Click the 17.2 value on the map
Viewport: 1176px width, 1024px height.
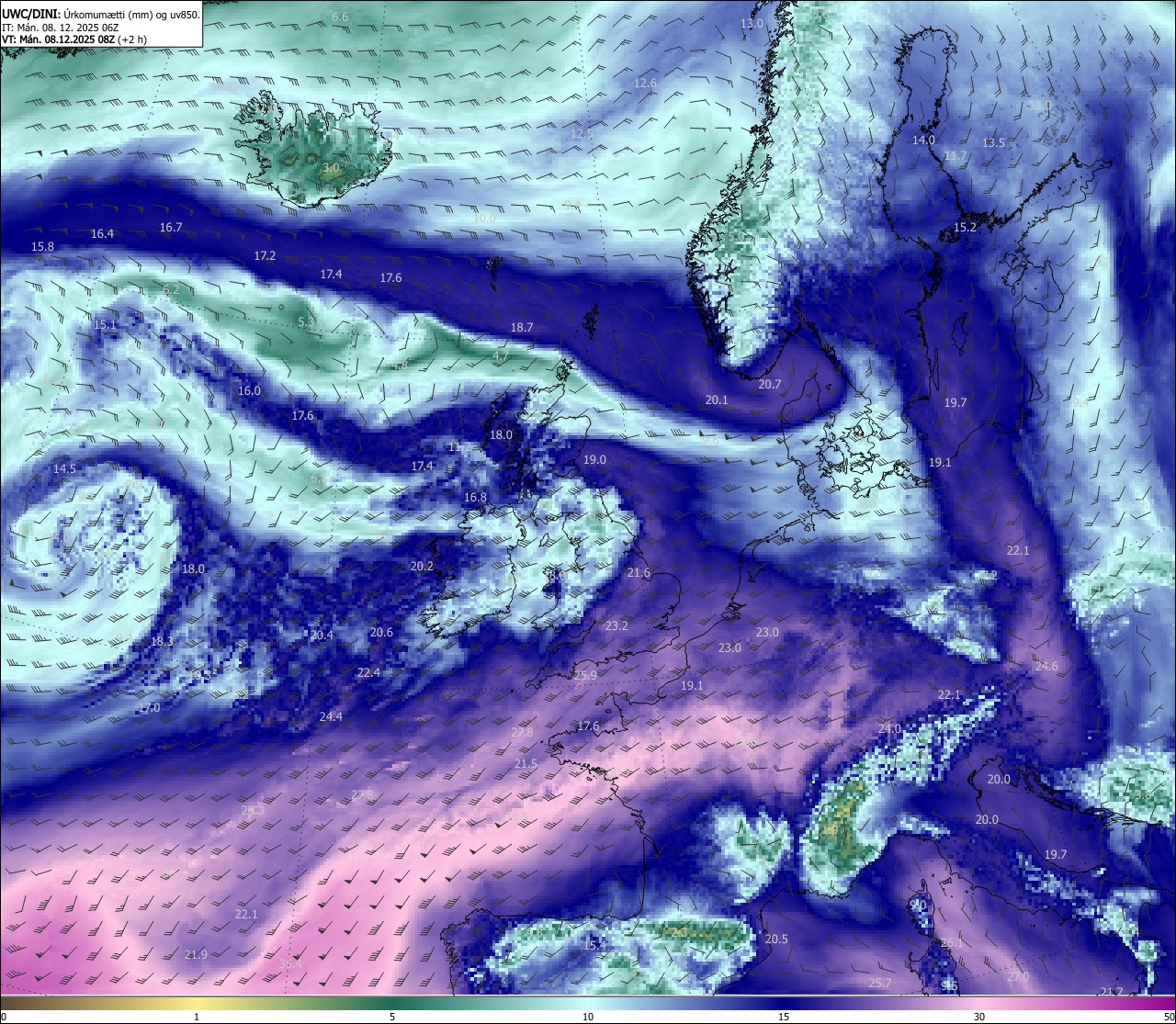(265, 256)
